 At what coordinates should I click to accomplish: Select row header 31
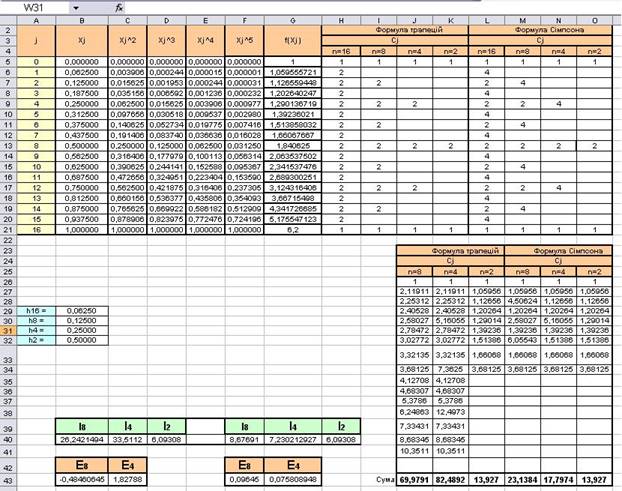8,330
